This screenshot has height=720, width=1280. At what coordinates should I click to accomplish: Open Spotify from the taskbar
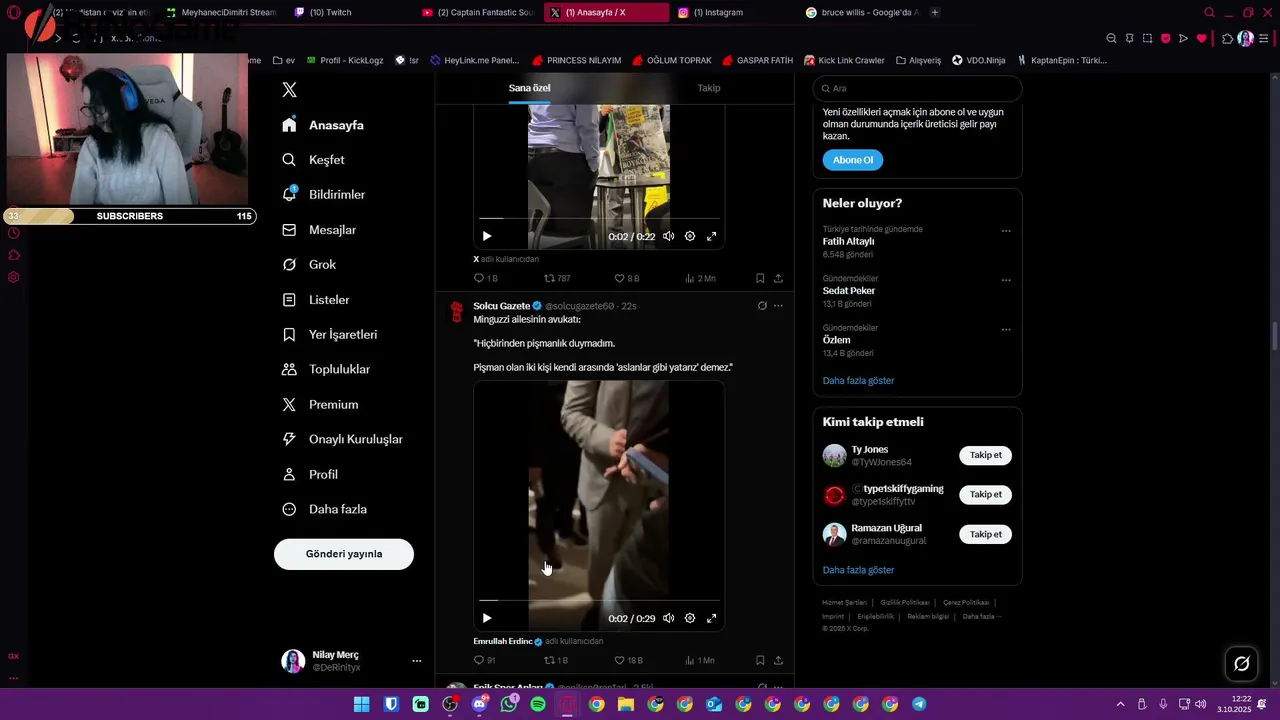538,704
